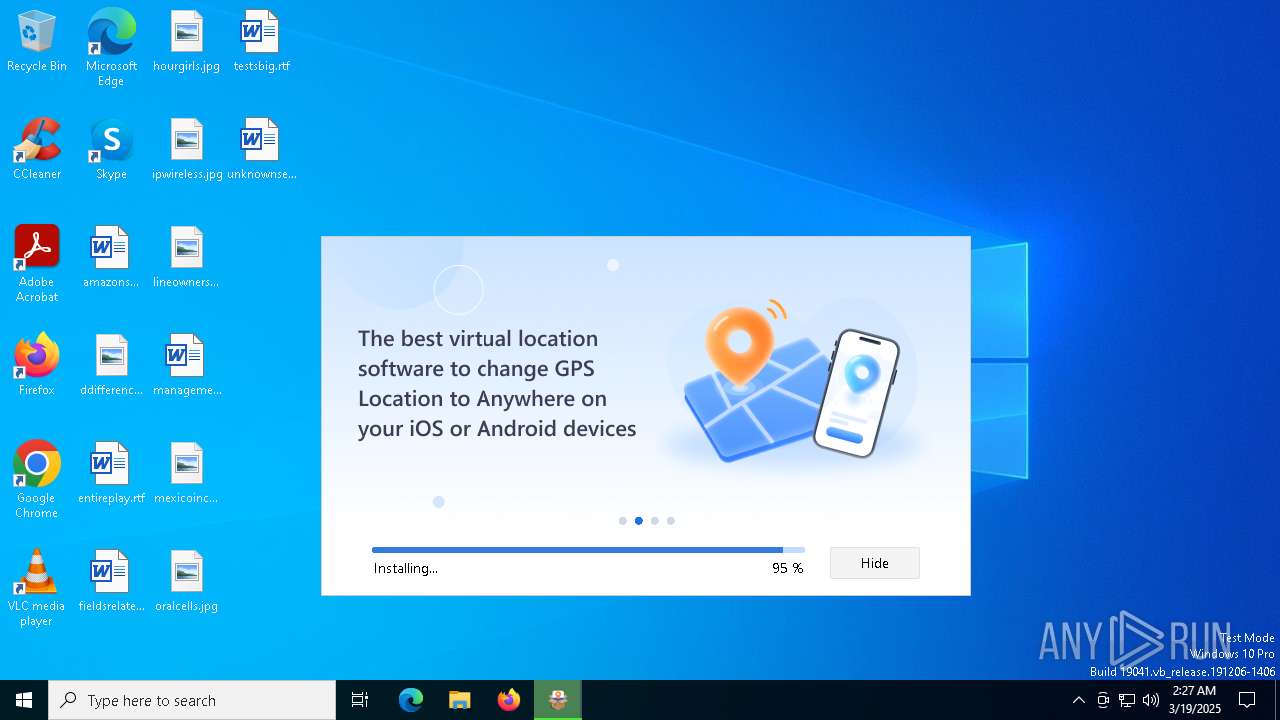Click the Hide button in installer
1280x720 pixels.
[874, 563]
